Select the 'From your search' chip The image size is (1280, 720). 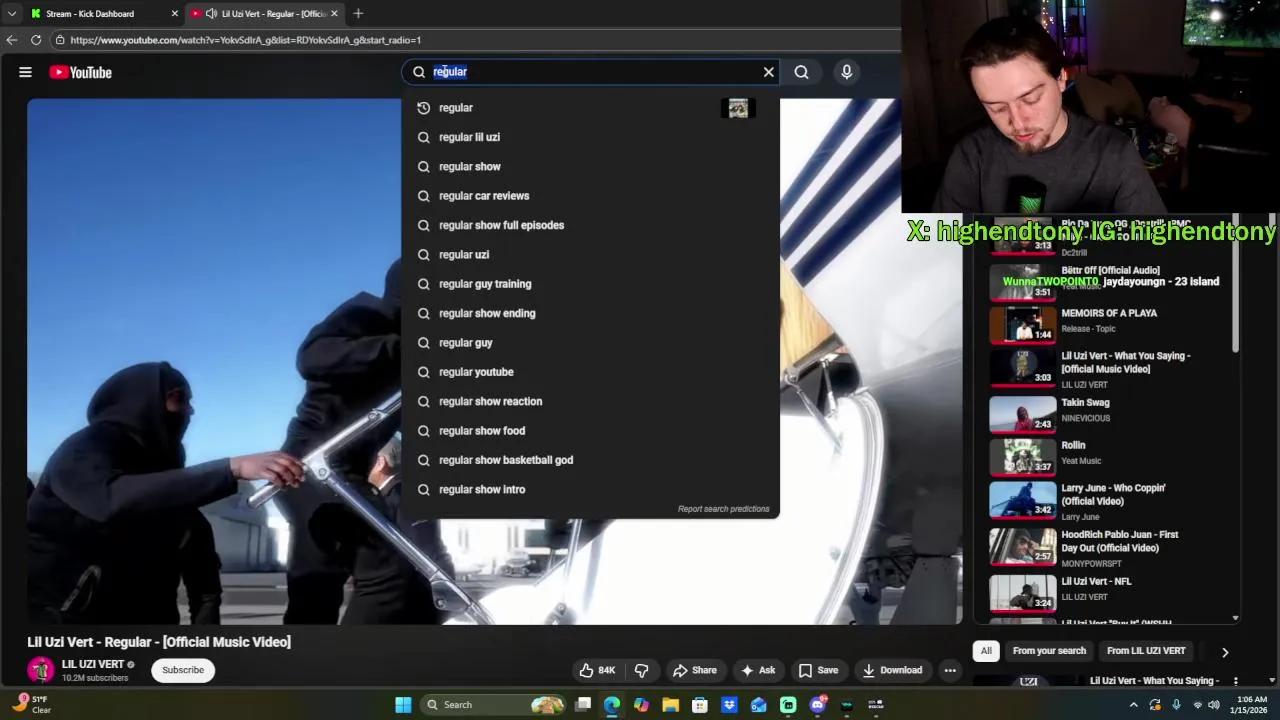coord(1049,651)
